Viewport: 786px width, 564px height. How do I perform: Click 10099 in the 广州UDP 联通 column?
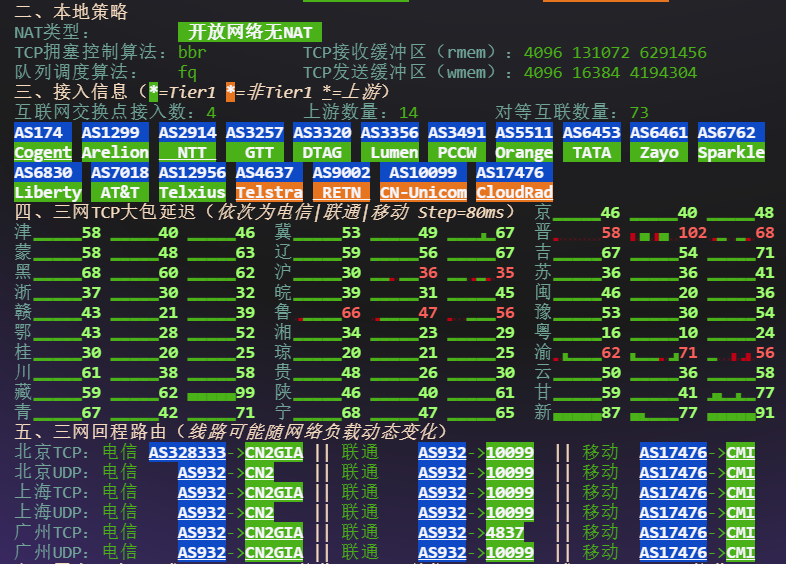[510, 552]
